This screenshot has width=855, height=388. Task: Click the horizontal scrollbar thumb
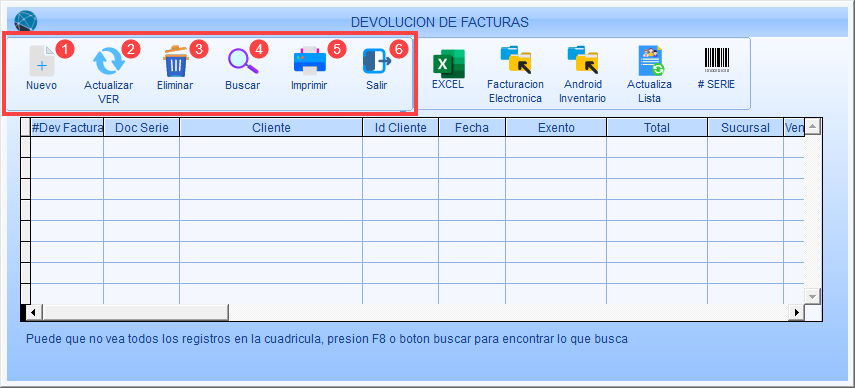(x=135, y=313)
